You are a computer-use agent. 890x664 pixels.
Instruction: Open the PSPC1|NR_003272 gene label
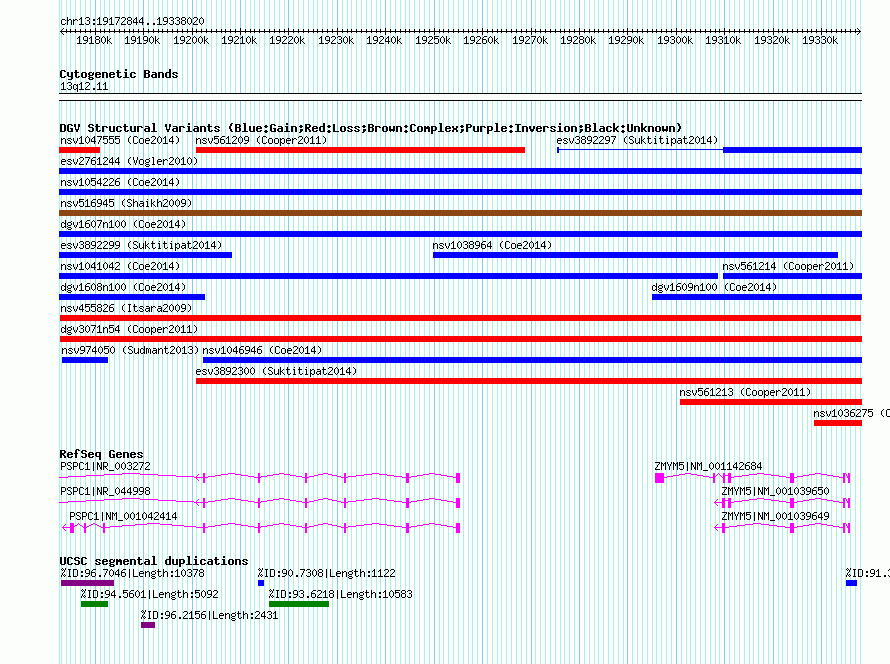point(105,466)
